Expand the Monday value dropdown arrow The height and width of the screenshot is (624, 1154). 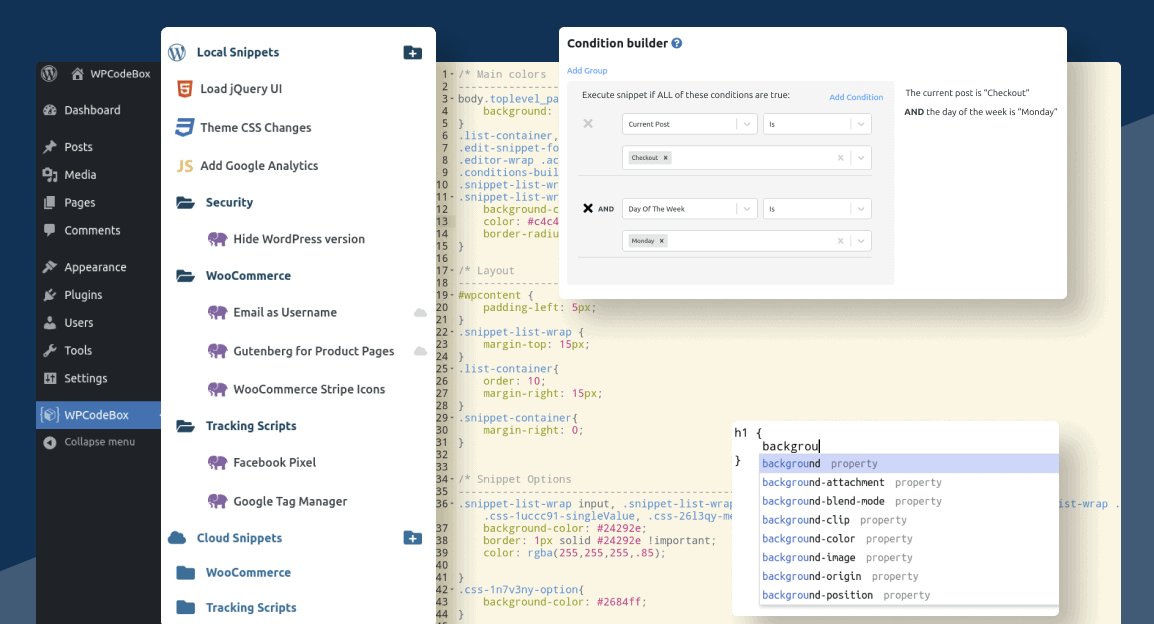tap(861, 241)
